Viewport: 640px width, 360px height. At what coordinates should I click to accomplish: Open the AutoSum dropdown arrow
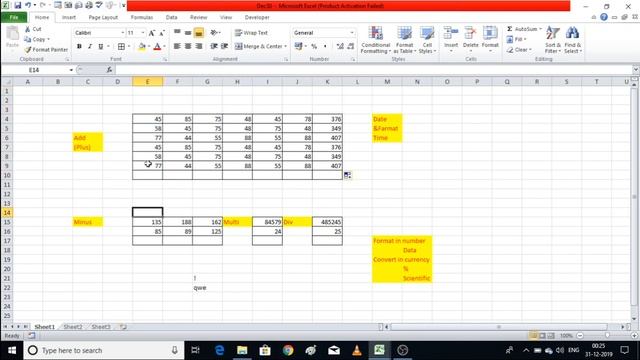(540, 29)
